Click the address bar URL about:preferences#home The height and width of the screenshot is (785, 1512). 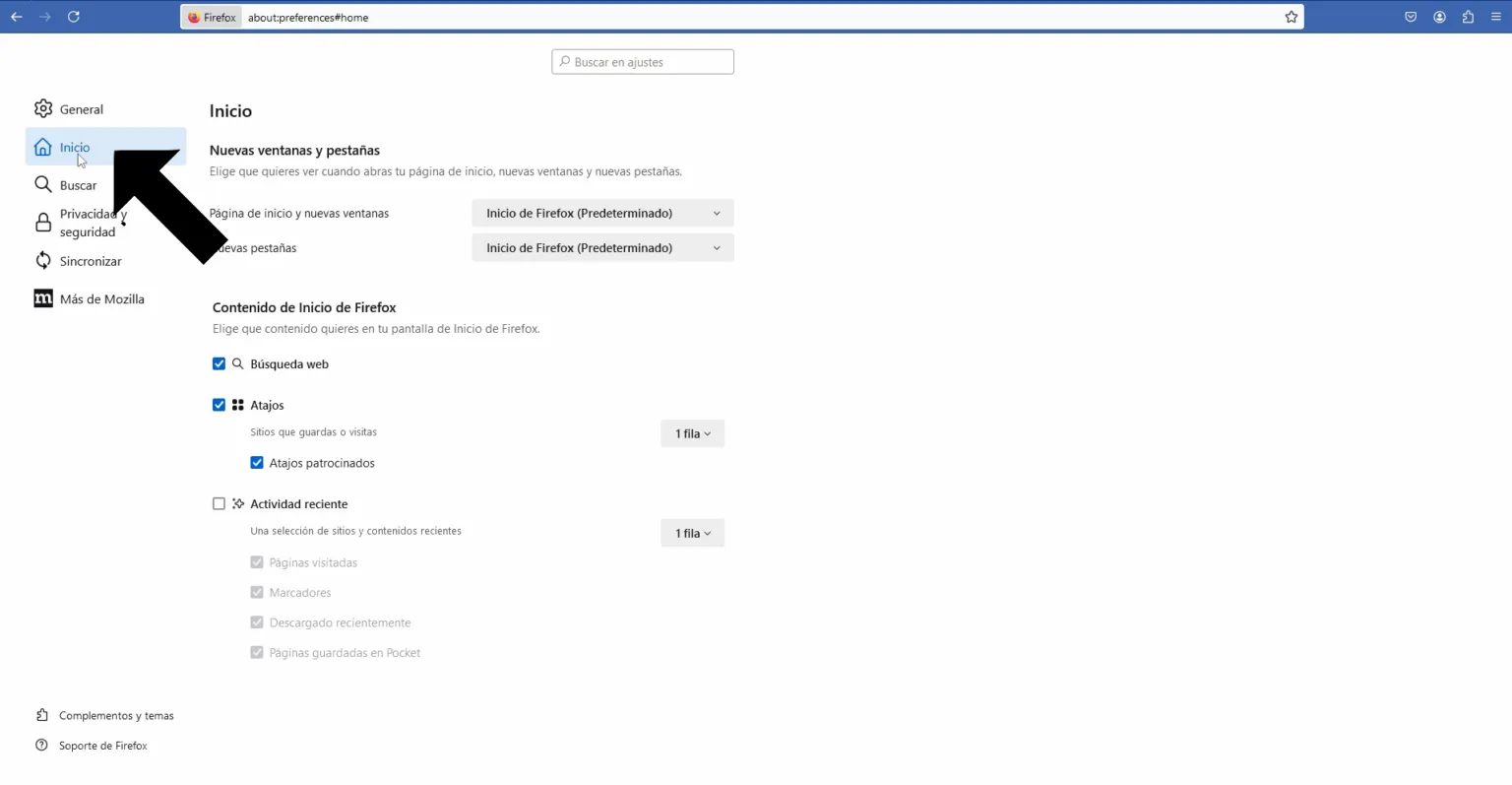(x=308, y=18)
